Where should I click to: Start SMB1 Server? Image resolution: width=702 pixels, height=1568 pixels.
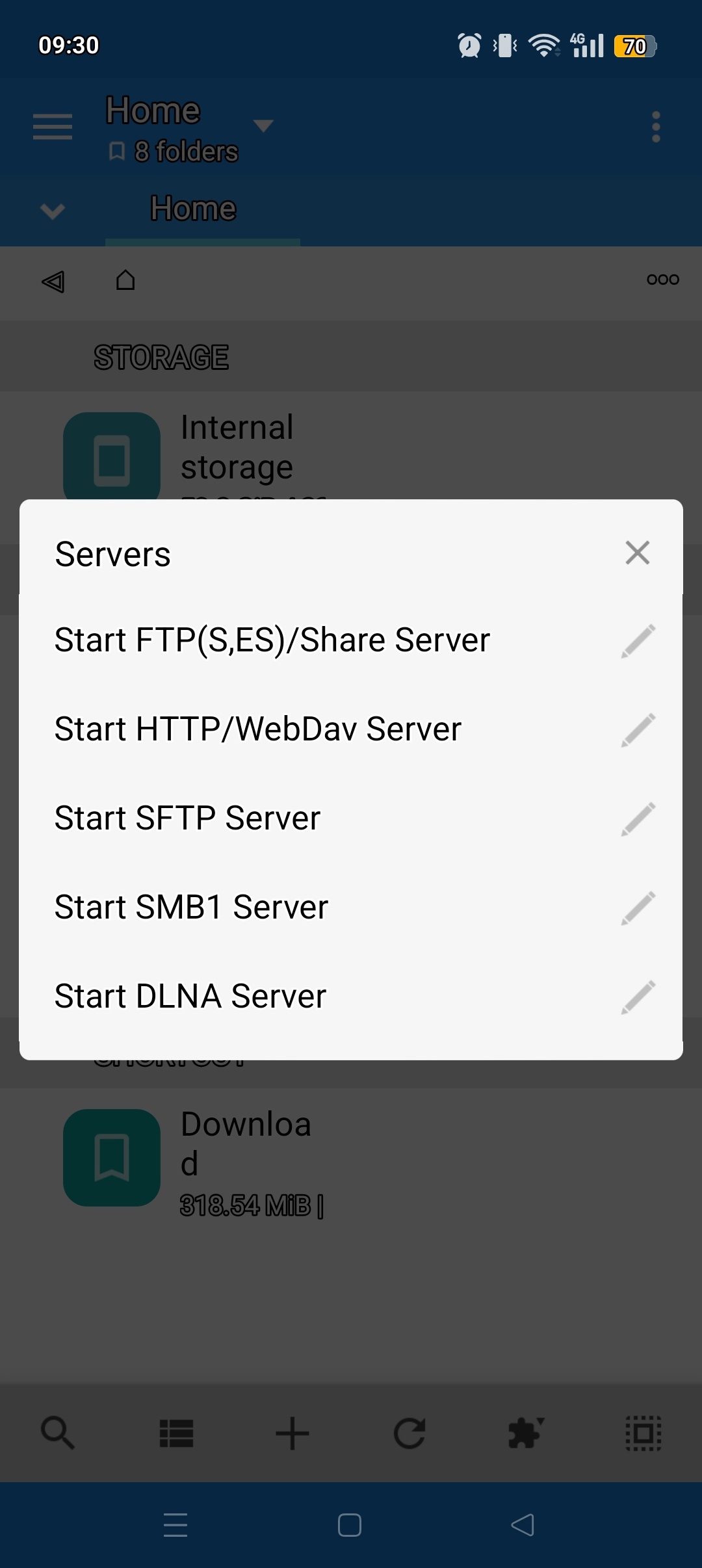tap(191, 908)
